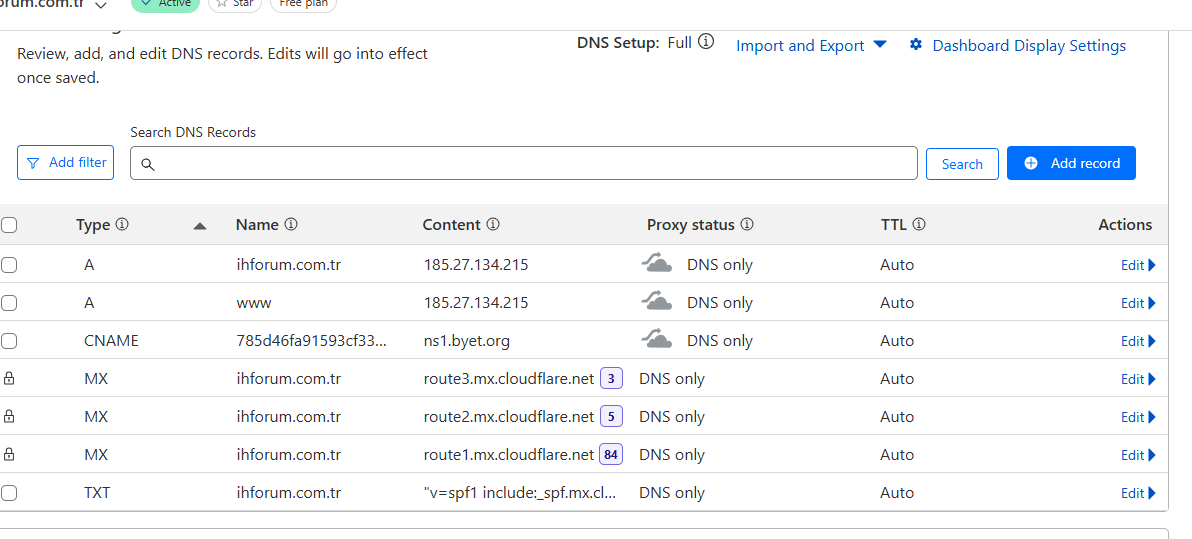Screen dimensions: 1192x539
Task: Click the Dashboard Display Settings gear icon
Action: coord(916,45)
